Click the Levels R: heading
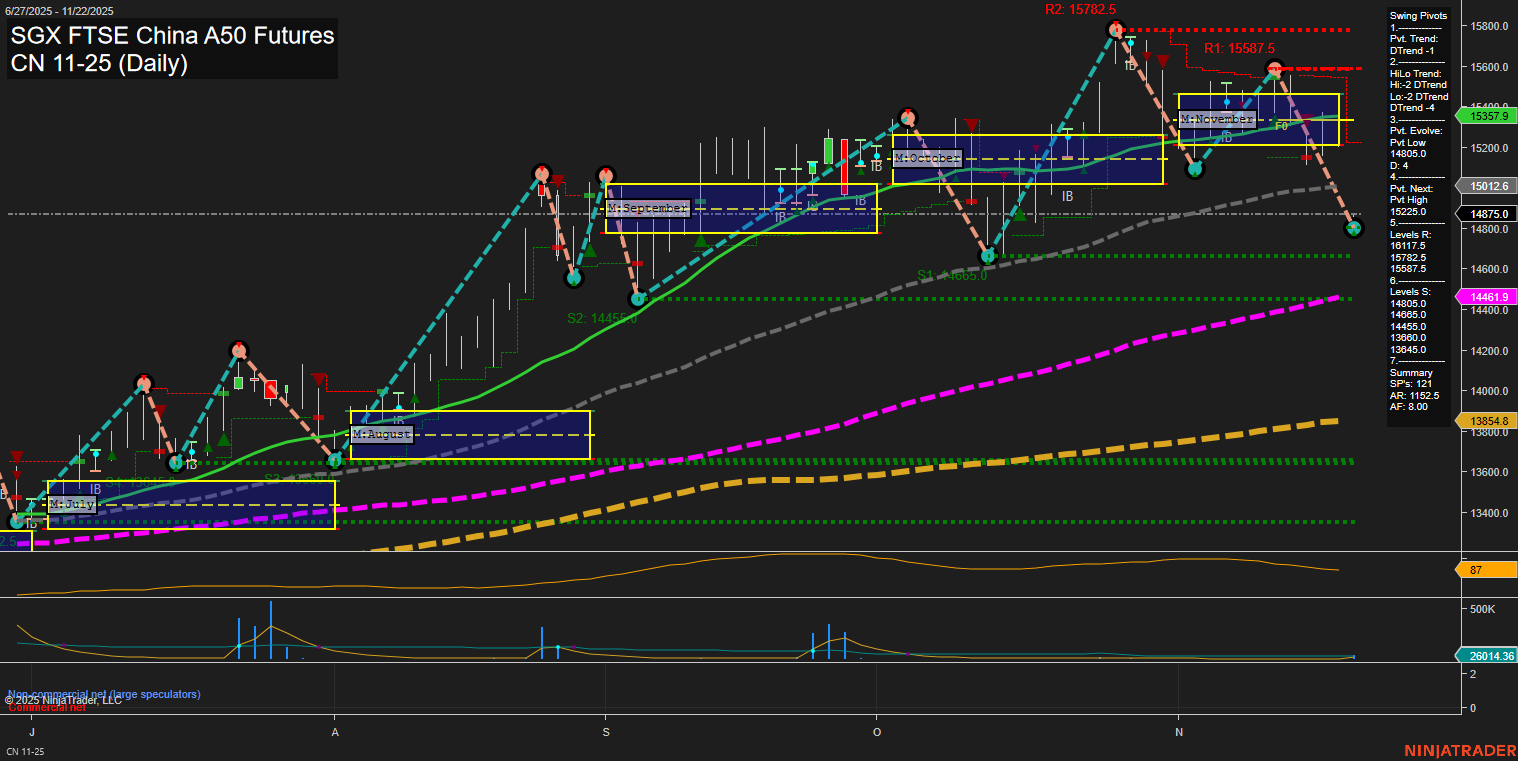The image size is (1518, 761). (1411, 234)
